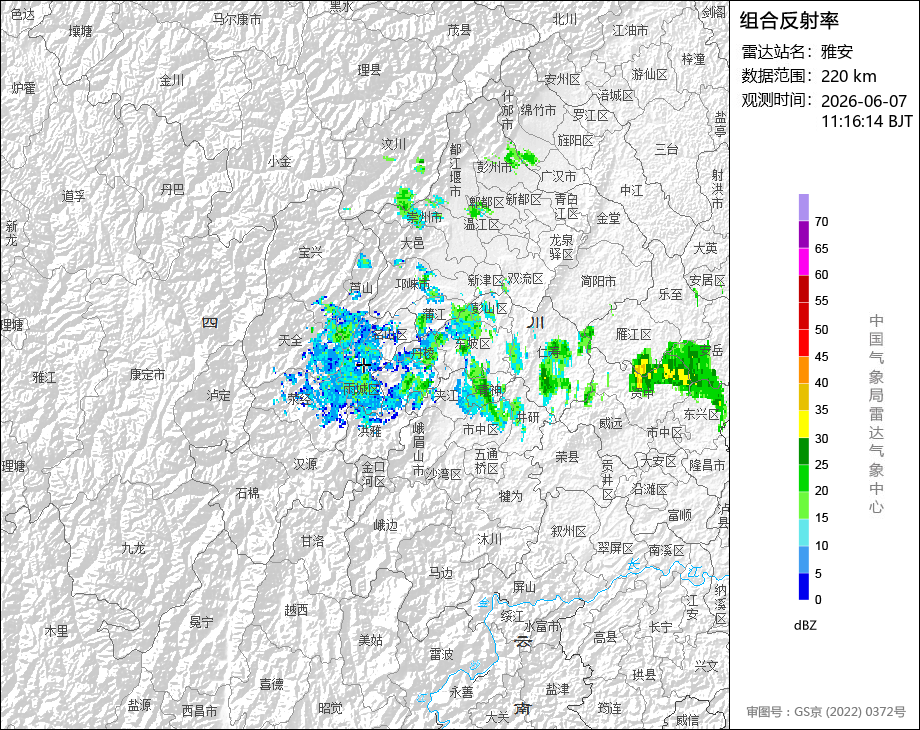Click the 宝兴 label on the map
The width and height of the screenshot is (920, 730).
point(310,252)
